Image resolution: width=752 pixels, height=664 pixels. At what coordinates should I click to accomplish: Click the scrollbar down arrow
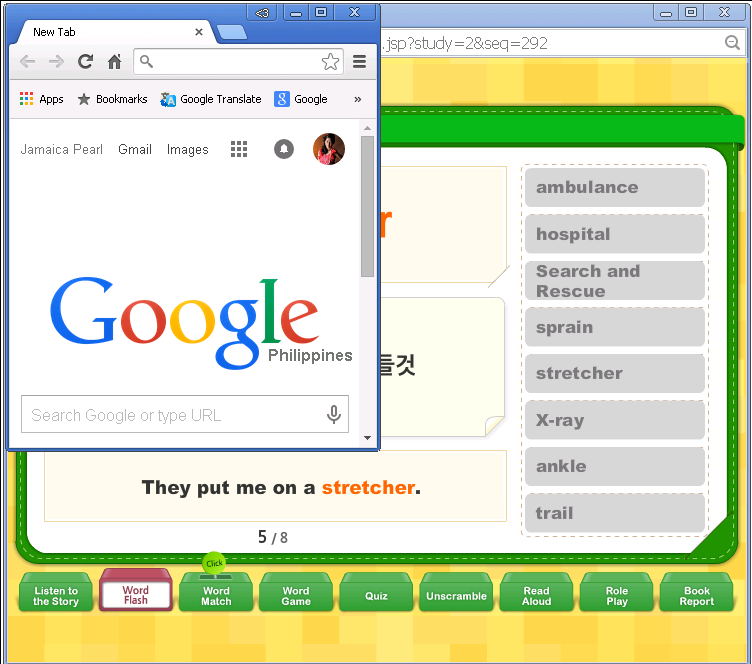[367, 438]
